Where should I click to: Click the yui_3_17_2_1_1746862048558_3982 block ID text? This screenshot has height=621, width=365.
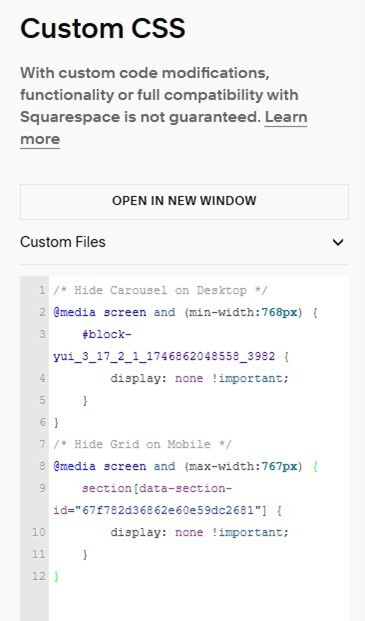click(x=164, y=356)
